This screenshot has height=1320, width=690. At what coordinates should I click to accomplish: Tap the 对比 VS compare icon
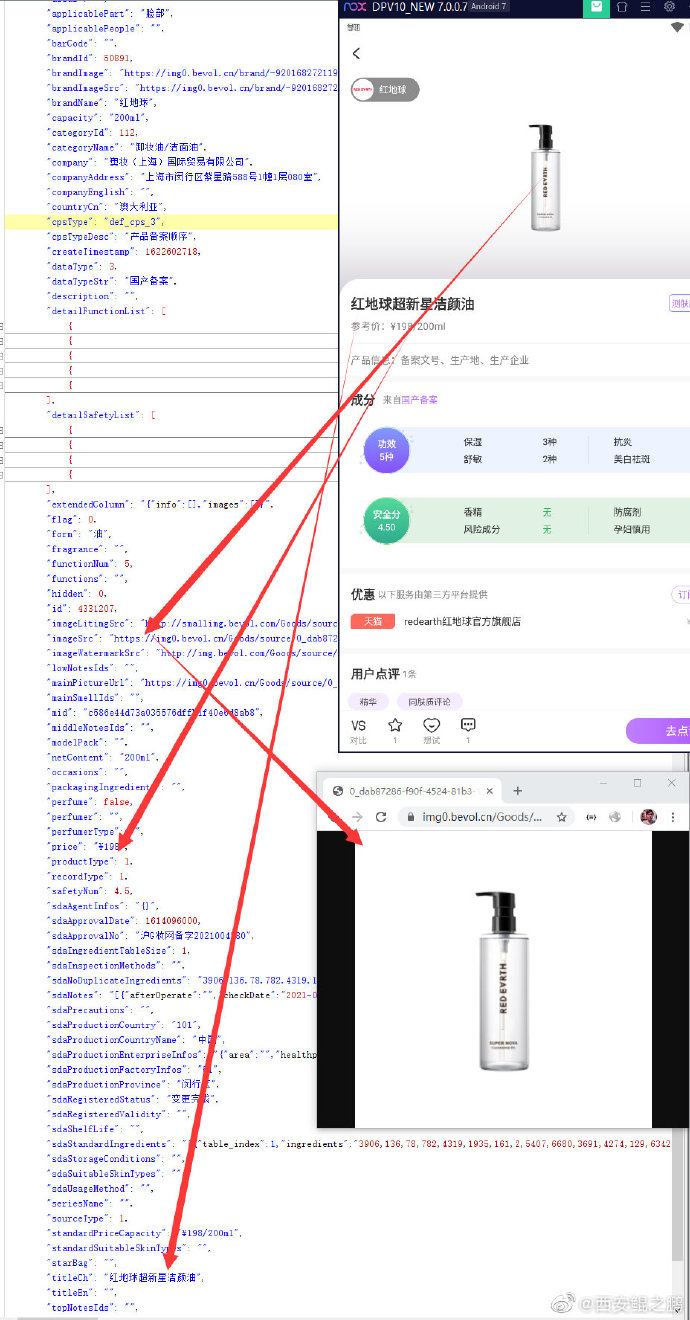[358, 731]
